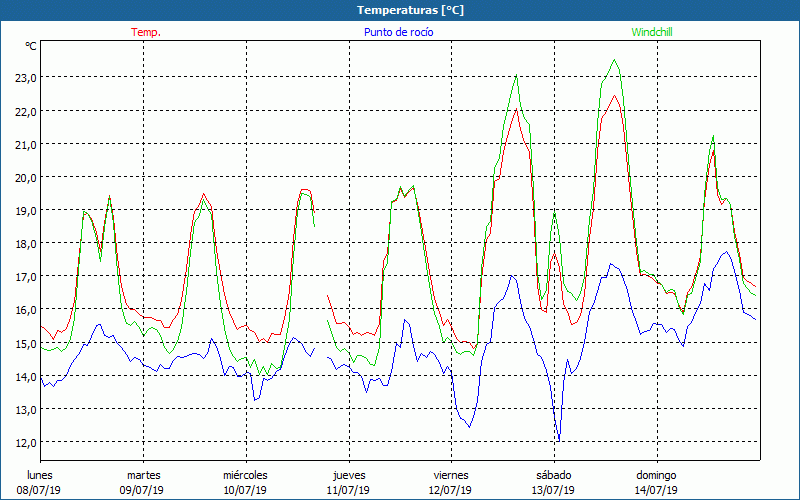Click the 11/07/19 date label

point(348,490)
